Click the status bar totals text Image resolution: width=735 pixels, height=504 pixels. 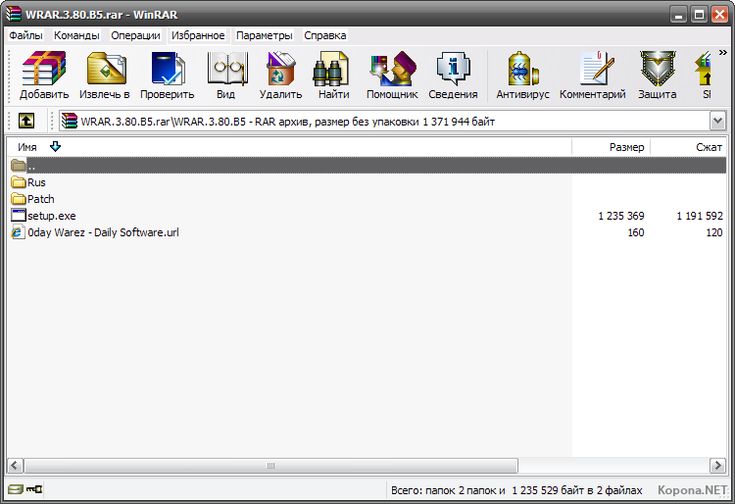(x=517, y=490)
